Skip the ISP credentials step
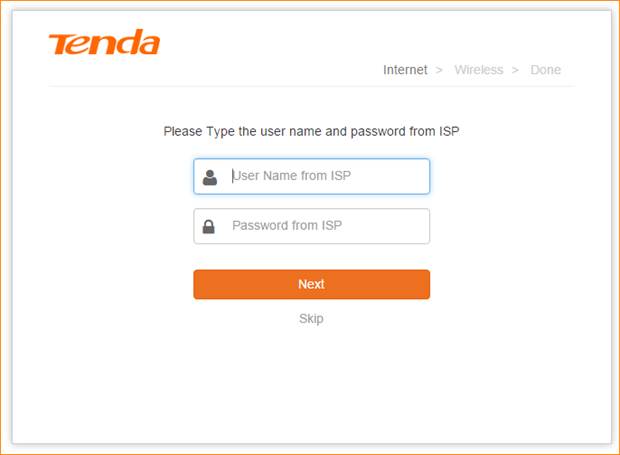Image resolution: width=620 pixels, height=455 pixels. pos(311,319)
